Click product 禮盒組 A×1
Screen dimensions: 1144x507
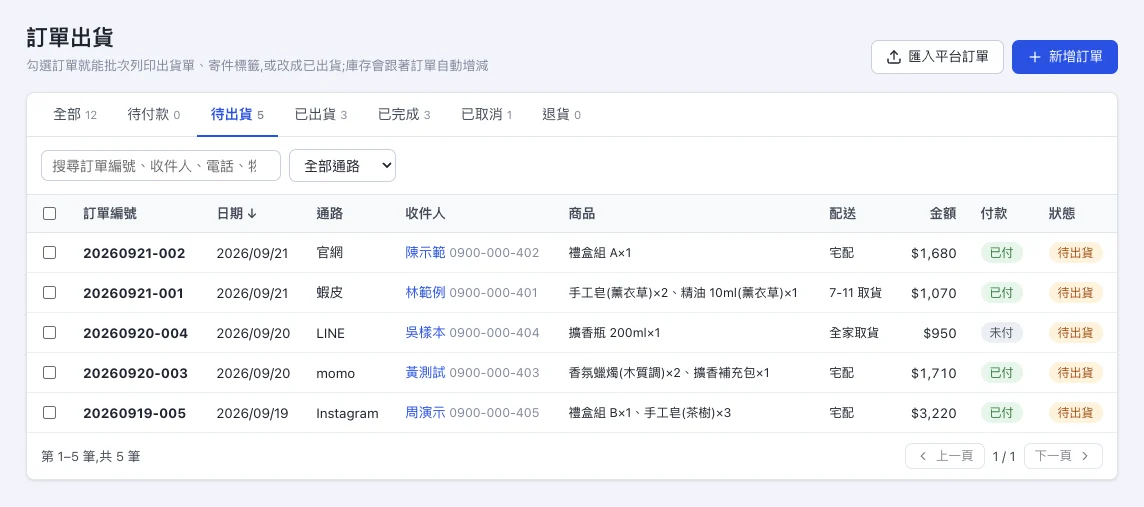[600, 252]
